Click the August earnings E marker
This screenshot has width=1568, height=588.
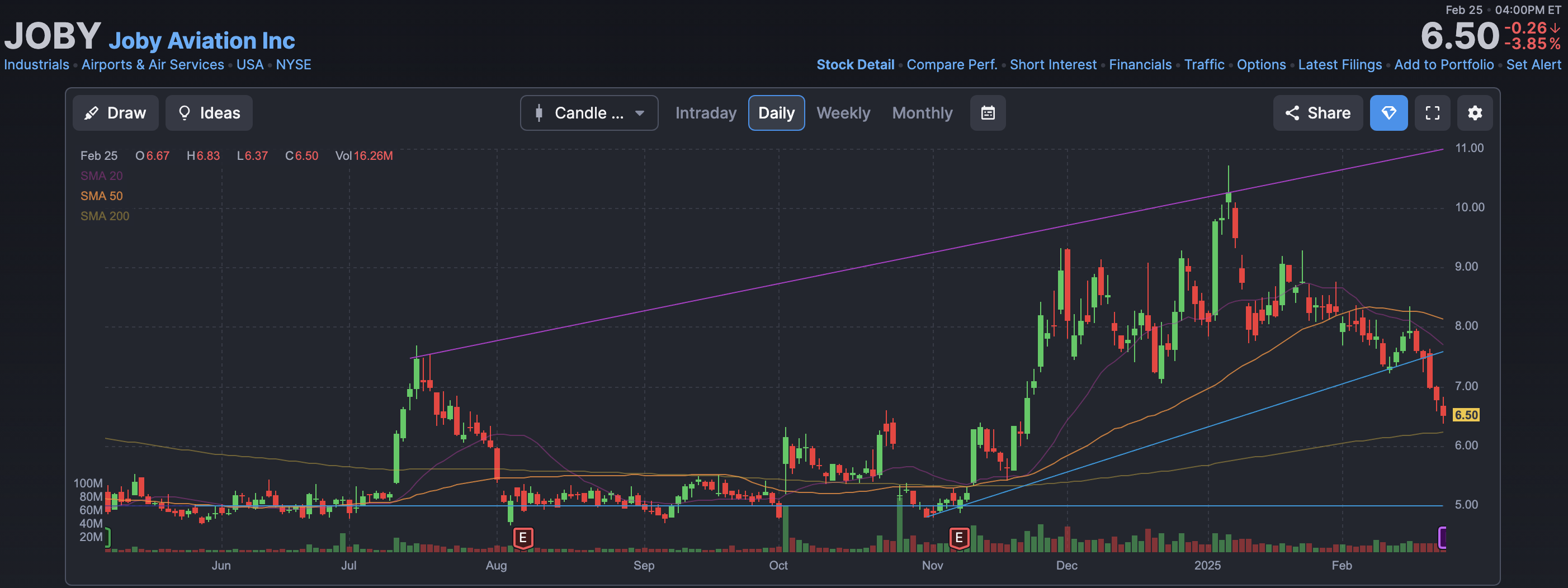click(523, 538)
